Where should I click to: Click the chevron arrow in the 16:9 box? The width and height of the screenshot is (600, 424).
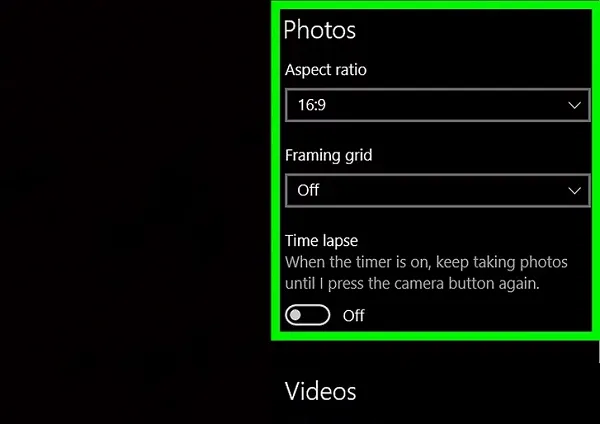tap(574, 105)
